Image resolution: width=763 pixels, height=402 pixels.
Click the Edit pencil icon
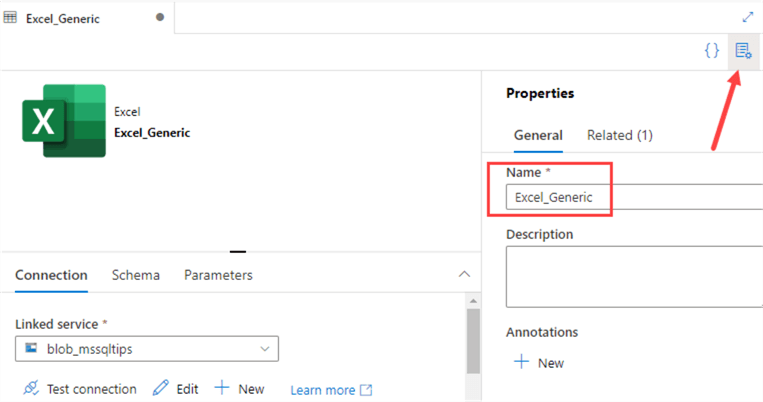161,389
